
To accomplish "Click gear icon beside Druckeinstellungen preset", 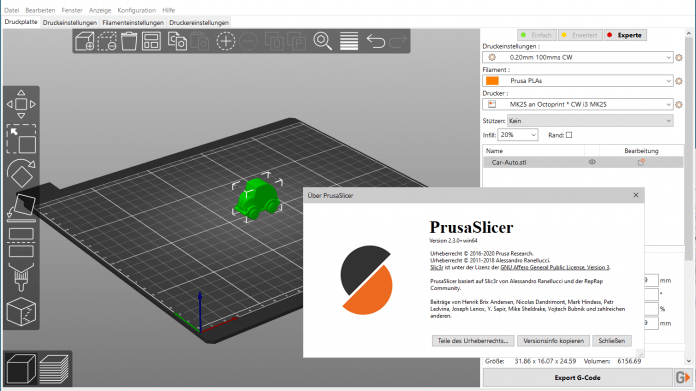I will click(x=679, y=57).
